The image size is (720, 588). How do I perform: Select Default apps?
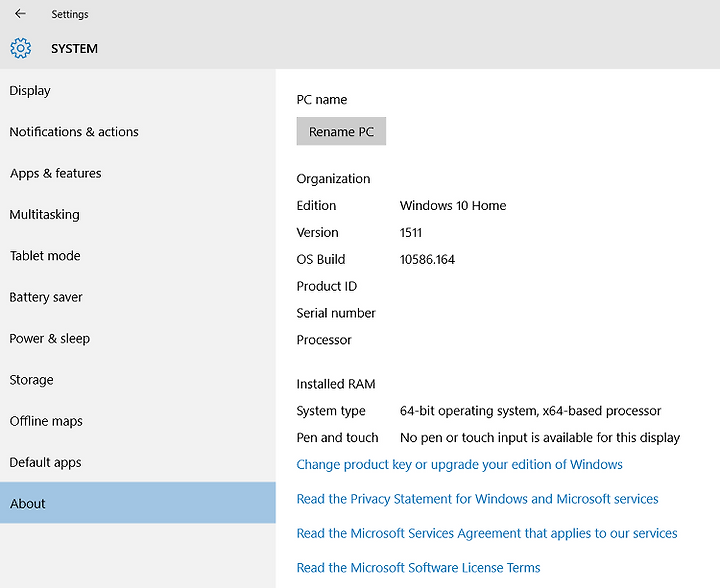pos(138,462)
